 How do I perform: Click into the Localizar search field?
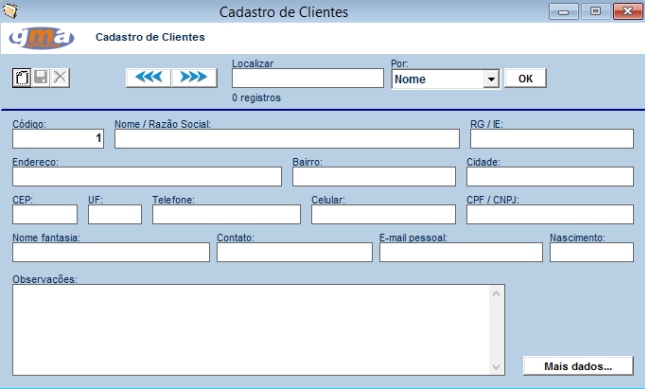tap(308, 78)
